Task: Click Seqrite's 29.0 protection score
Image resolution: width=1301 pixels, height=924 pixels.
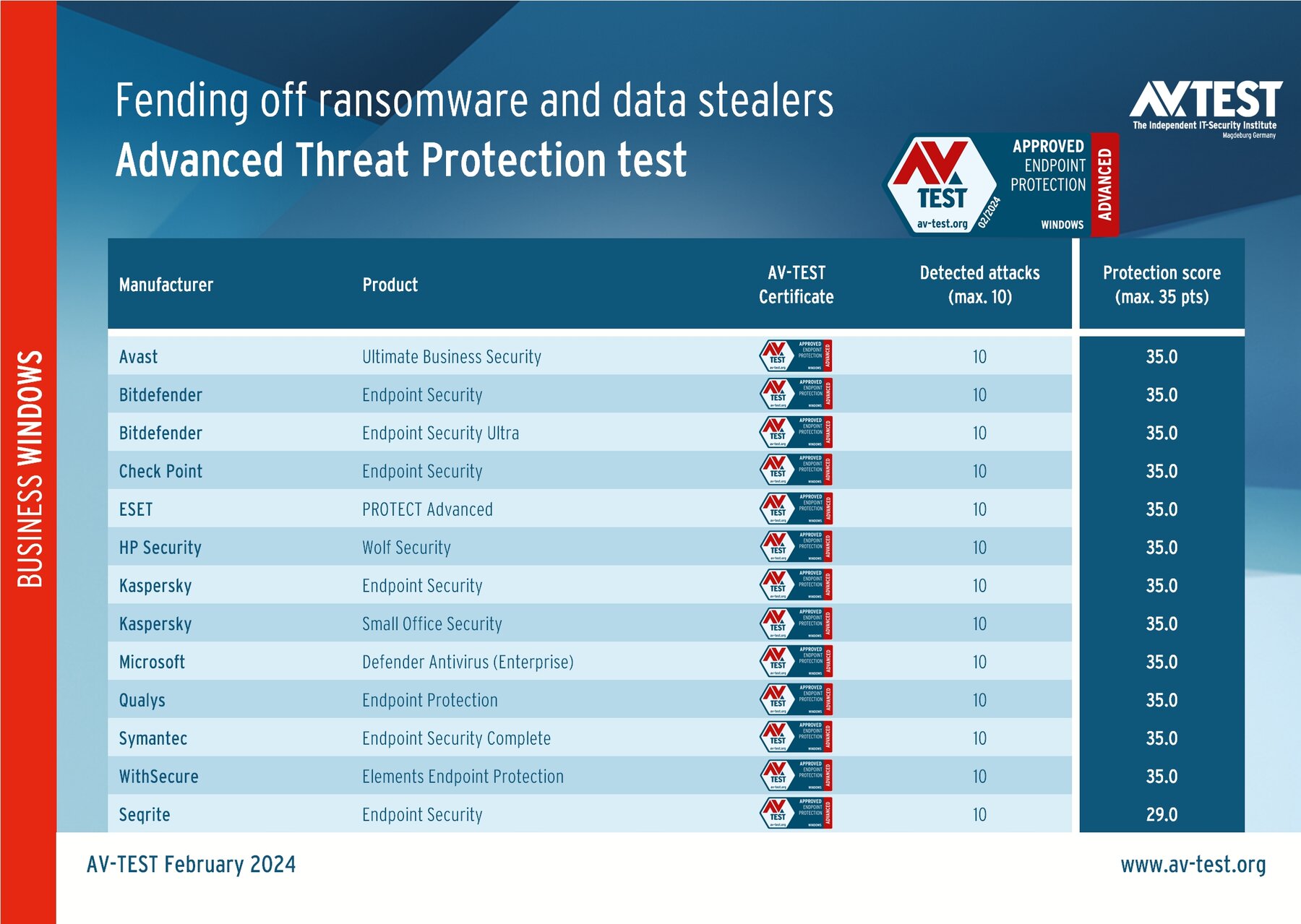Action: [1162, 814]
